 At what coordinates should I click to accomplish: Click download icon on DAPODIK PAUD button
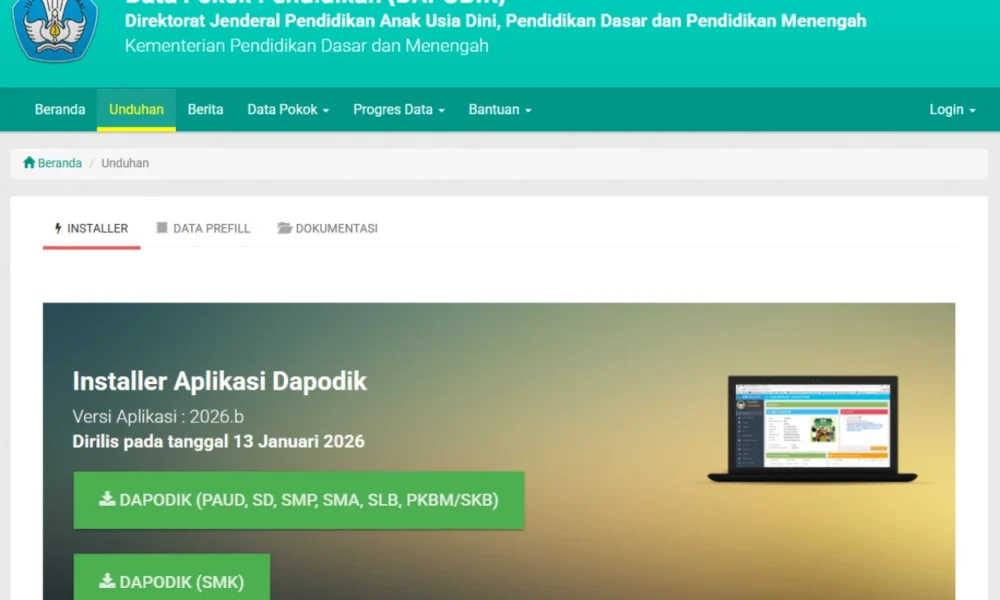[x=107, y=499]
